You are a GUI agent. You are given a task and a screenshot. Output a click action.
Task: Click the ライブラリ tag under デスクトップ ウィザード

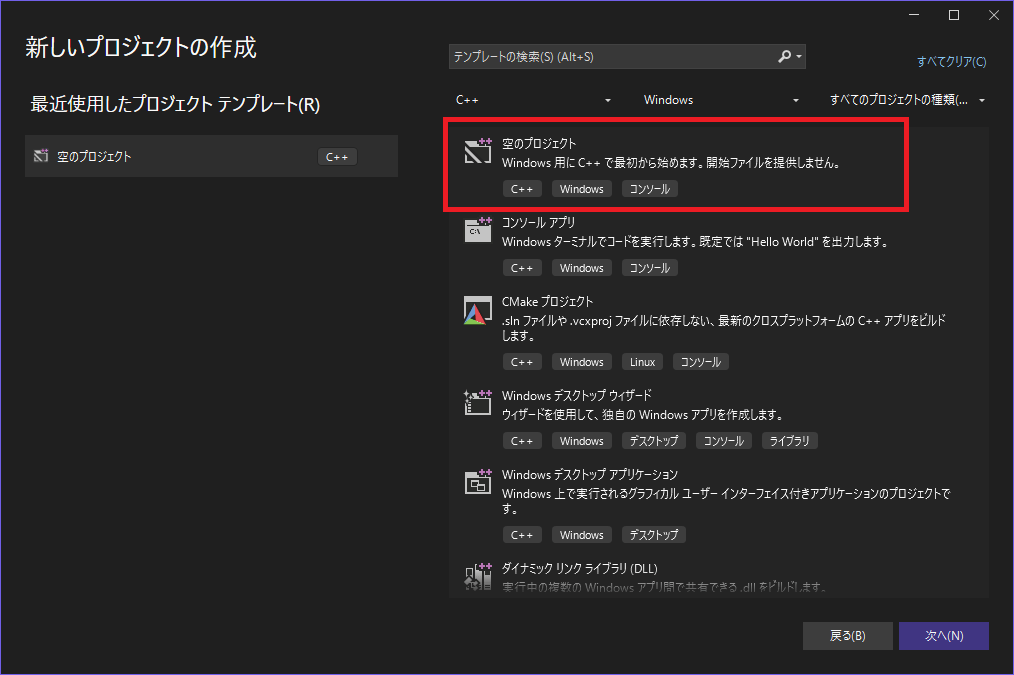pos(790,440)
